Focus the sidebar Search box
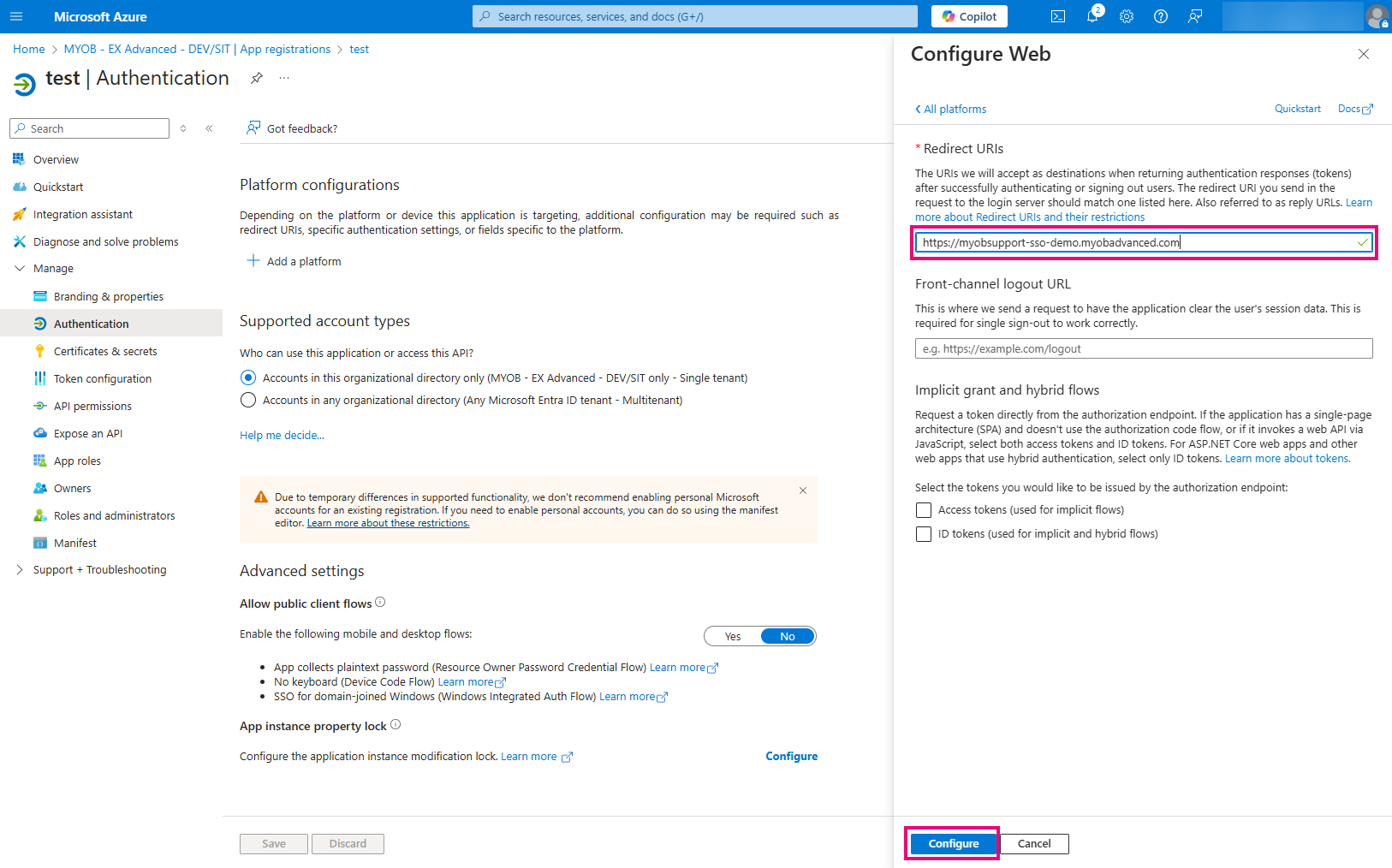The height and width of the screenshot is (868, 1392). coord(90,128)
